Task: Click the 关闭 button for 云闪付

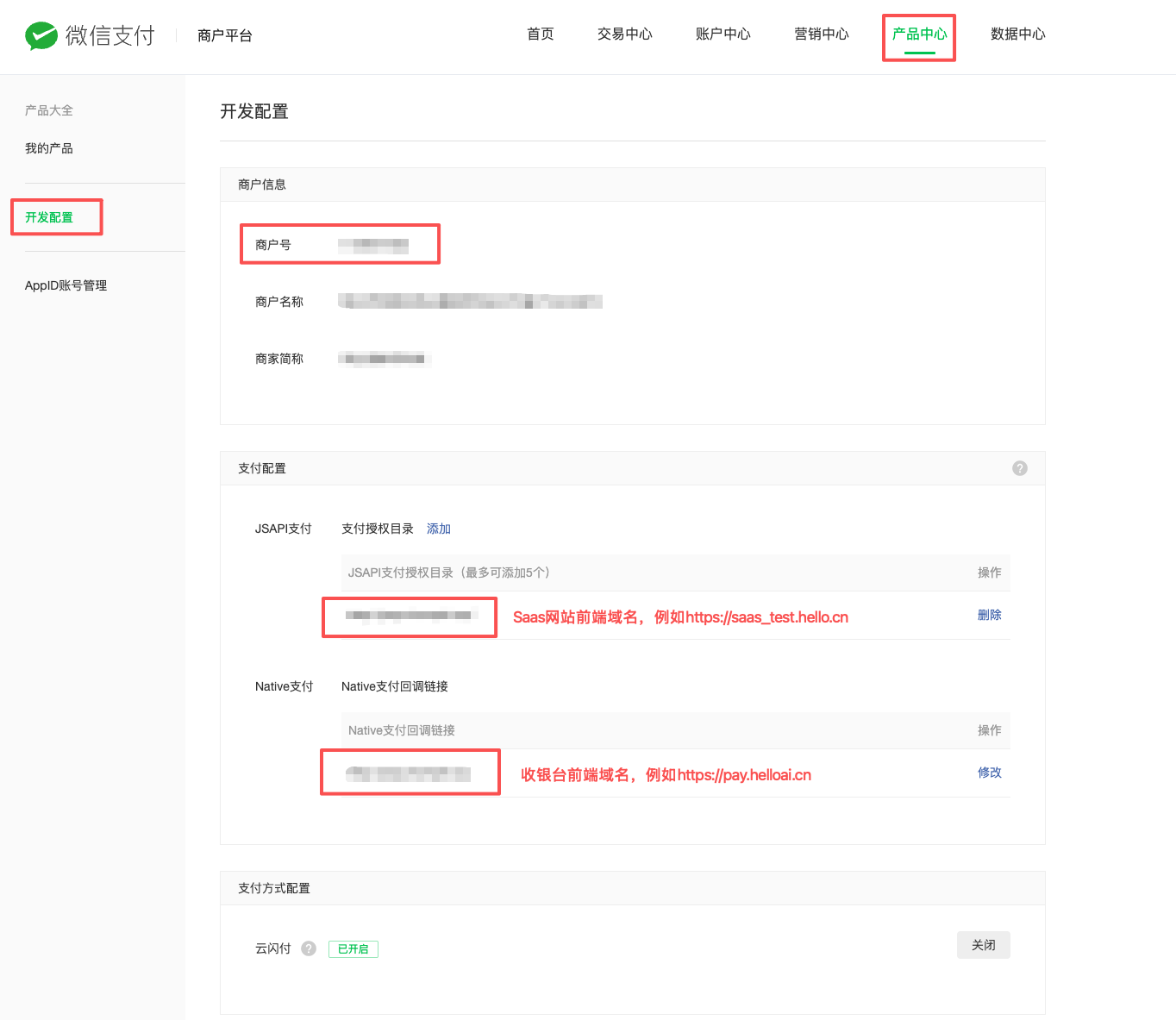Action: 984,945
